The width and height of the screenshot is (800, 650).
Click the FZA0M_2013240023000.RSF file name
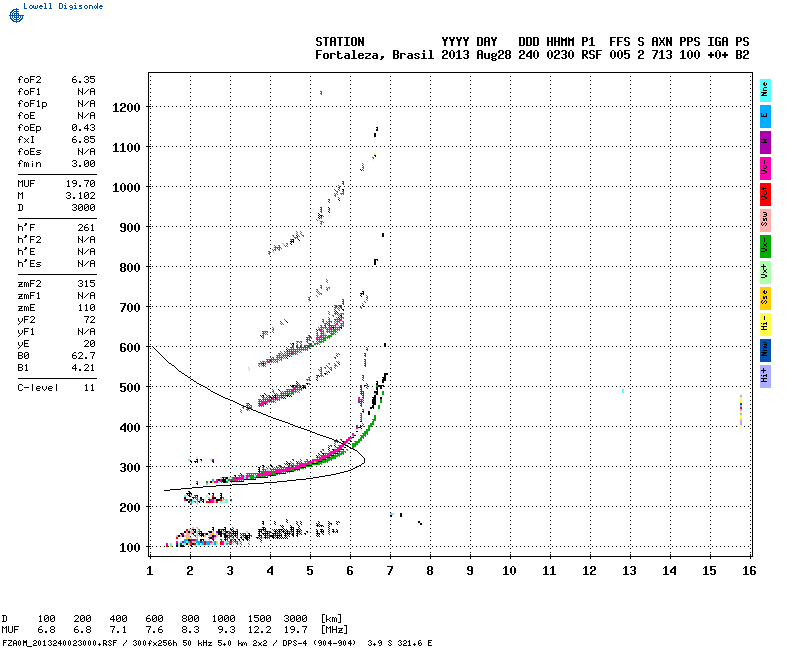pos(60,643)
